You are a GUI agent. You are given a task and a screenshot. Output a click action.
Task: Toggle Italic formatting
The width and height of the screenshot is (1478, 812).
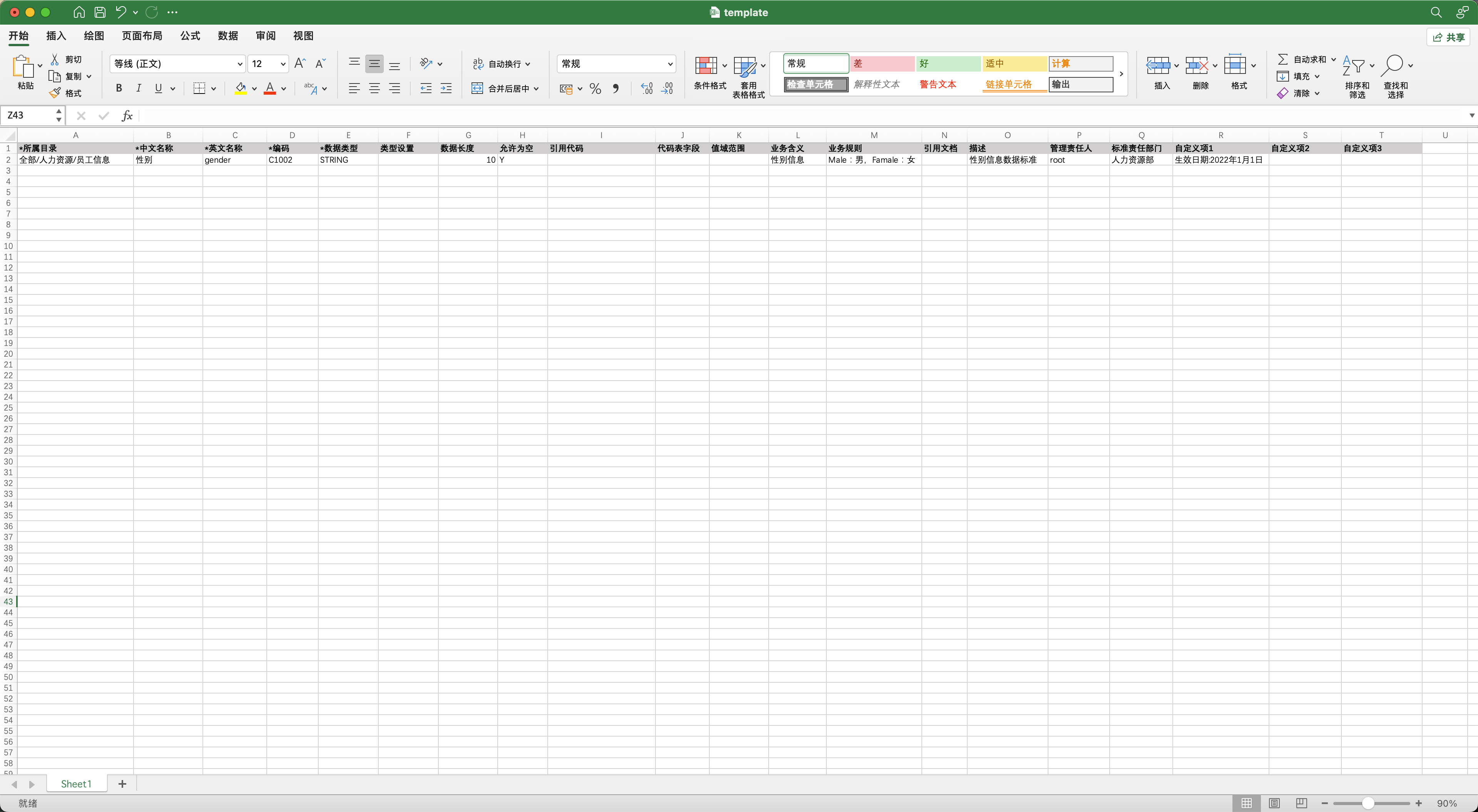point(138,89)
